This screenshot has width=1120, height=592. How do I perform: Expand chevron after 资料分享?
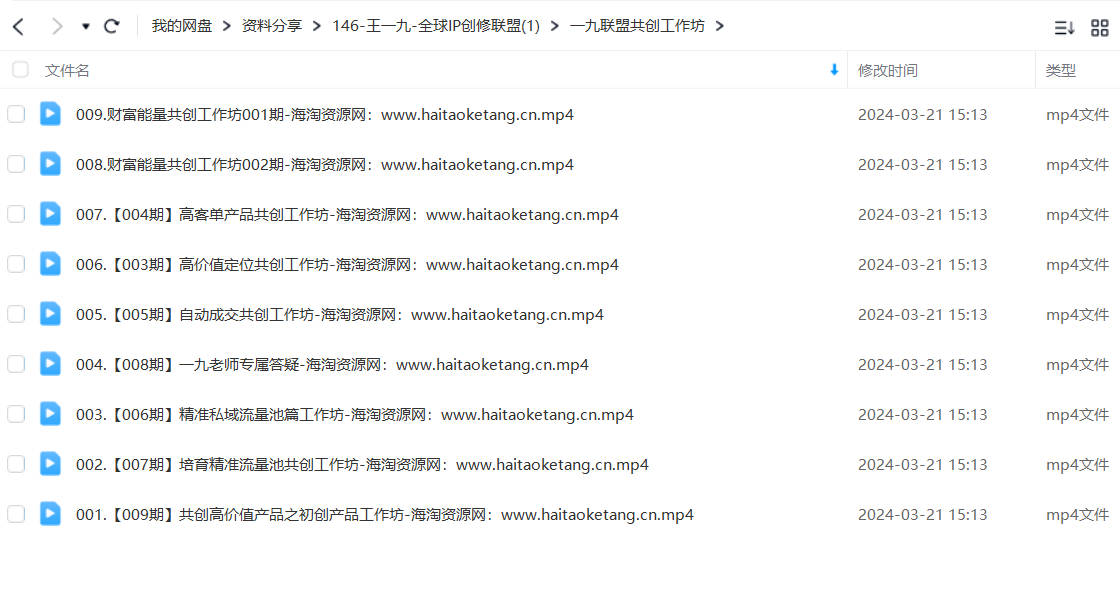coord(316,26)
